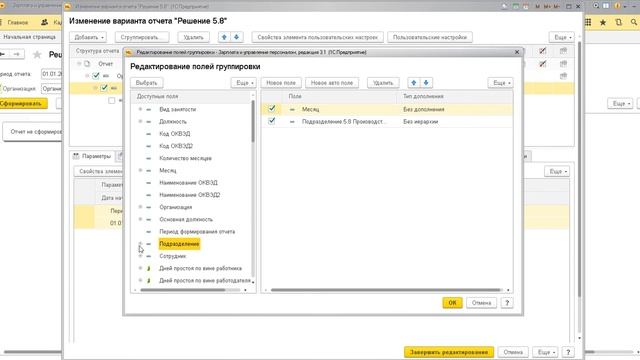Screen dimensions: 640x360
Task: Click the M+ memory button in title bar
Action: (547, 7)
